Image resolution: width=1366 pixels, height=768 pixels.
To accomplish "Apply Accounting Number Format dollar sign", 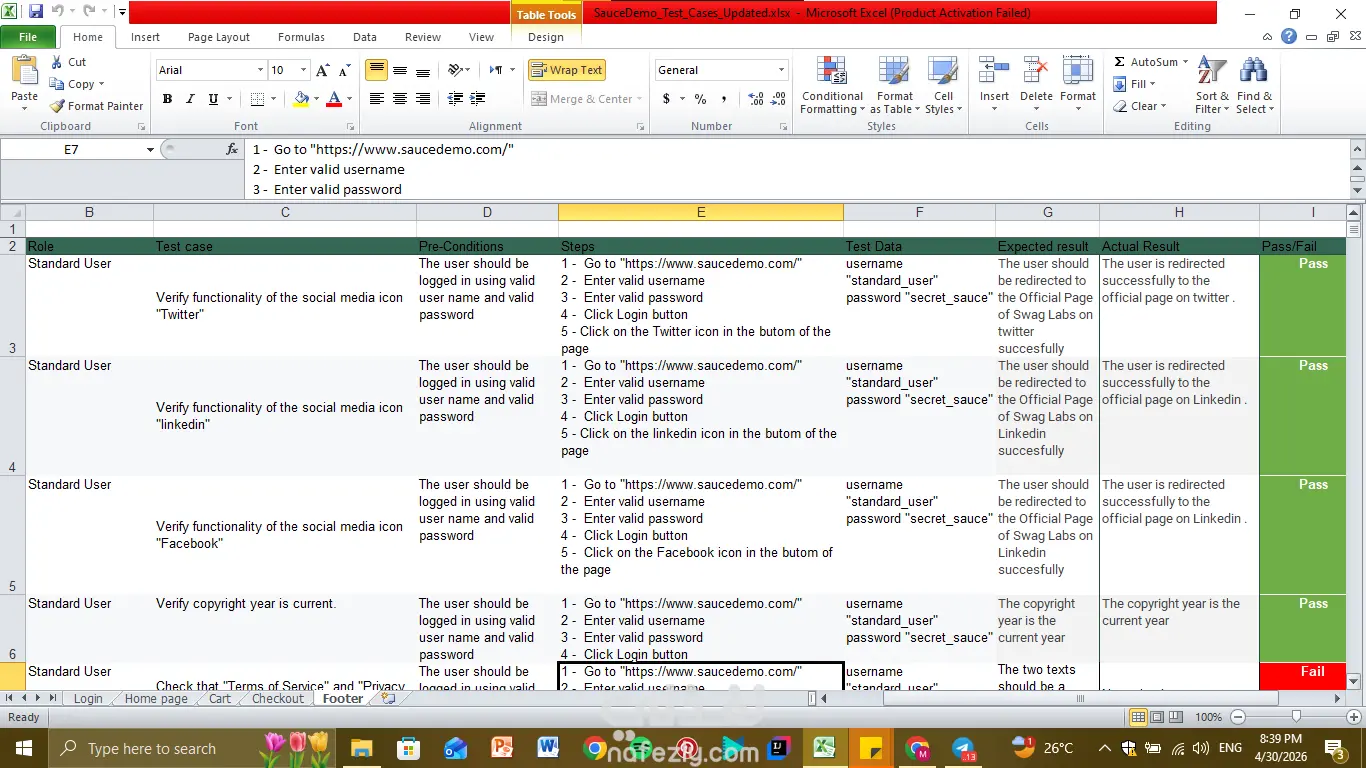I will point(666,99).
